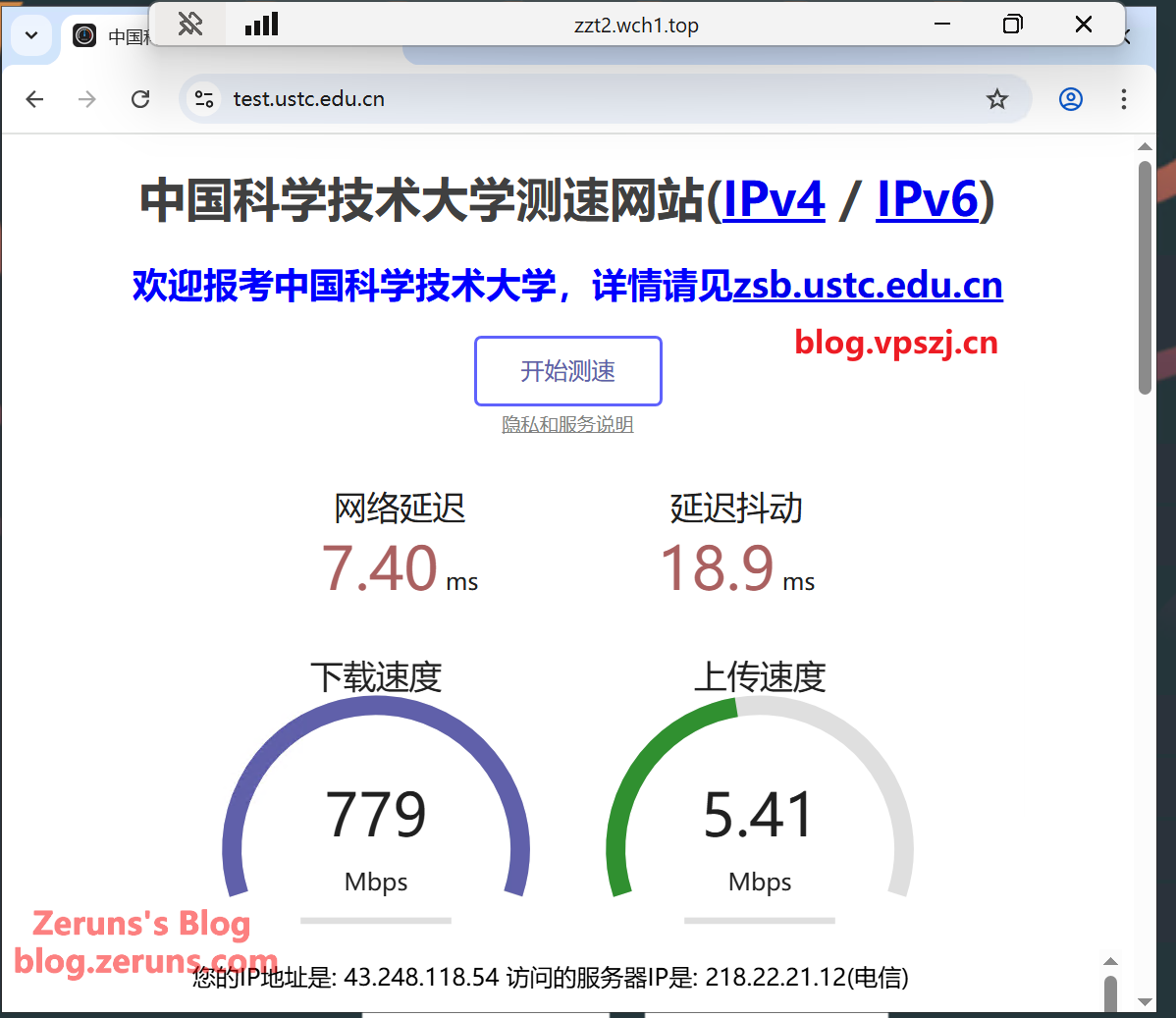Click the address bar URL field
1176x1018 pixels.
click(x=589, y=99)
